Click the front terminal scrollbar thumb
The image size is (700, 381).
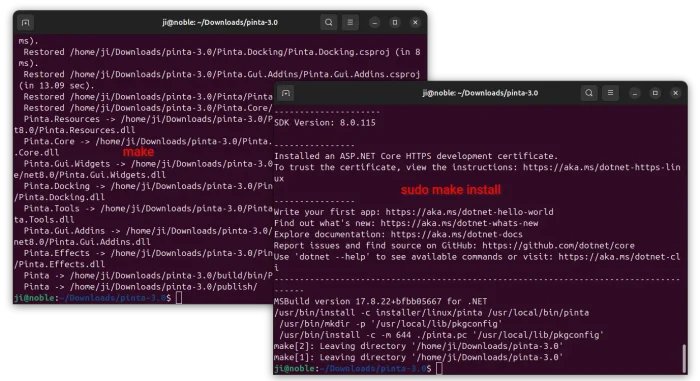point(683,358)
